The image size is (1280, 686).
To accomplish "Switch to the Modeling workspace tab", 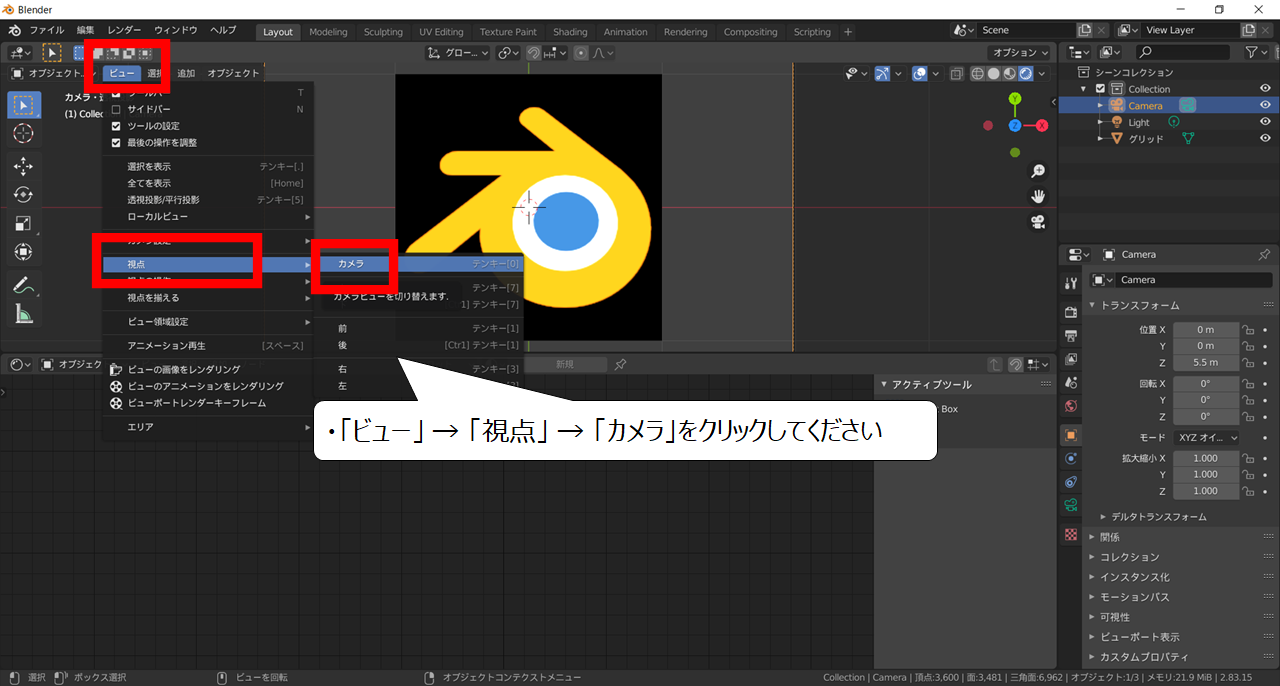I will tap(328, 32).
